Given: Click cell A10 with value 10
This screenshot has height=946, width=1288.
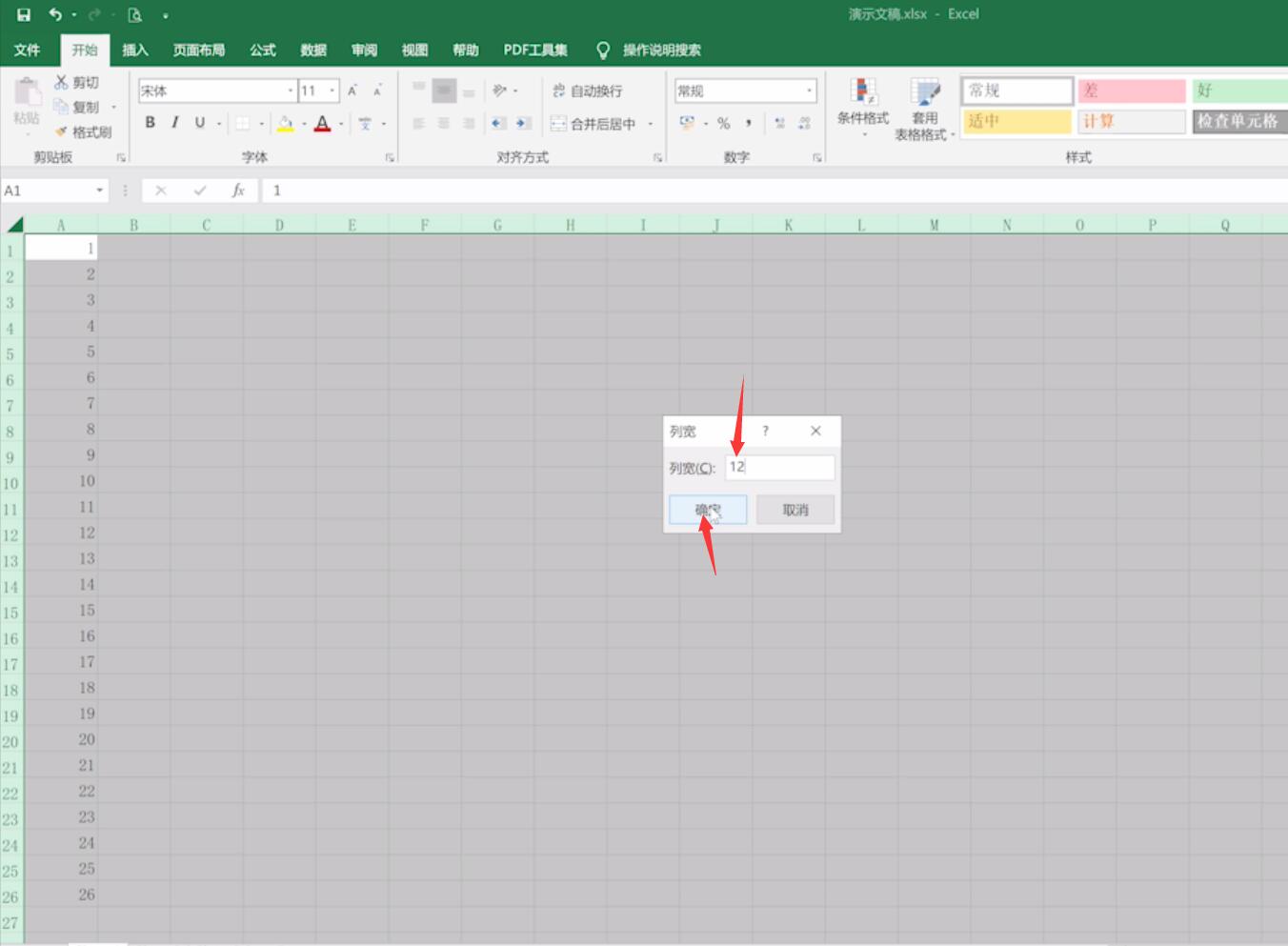Looking at the screenshot, I should pyautogui.click(x=61, y=481).
